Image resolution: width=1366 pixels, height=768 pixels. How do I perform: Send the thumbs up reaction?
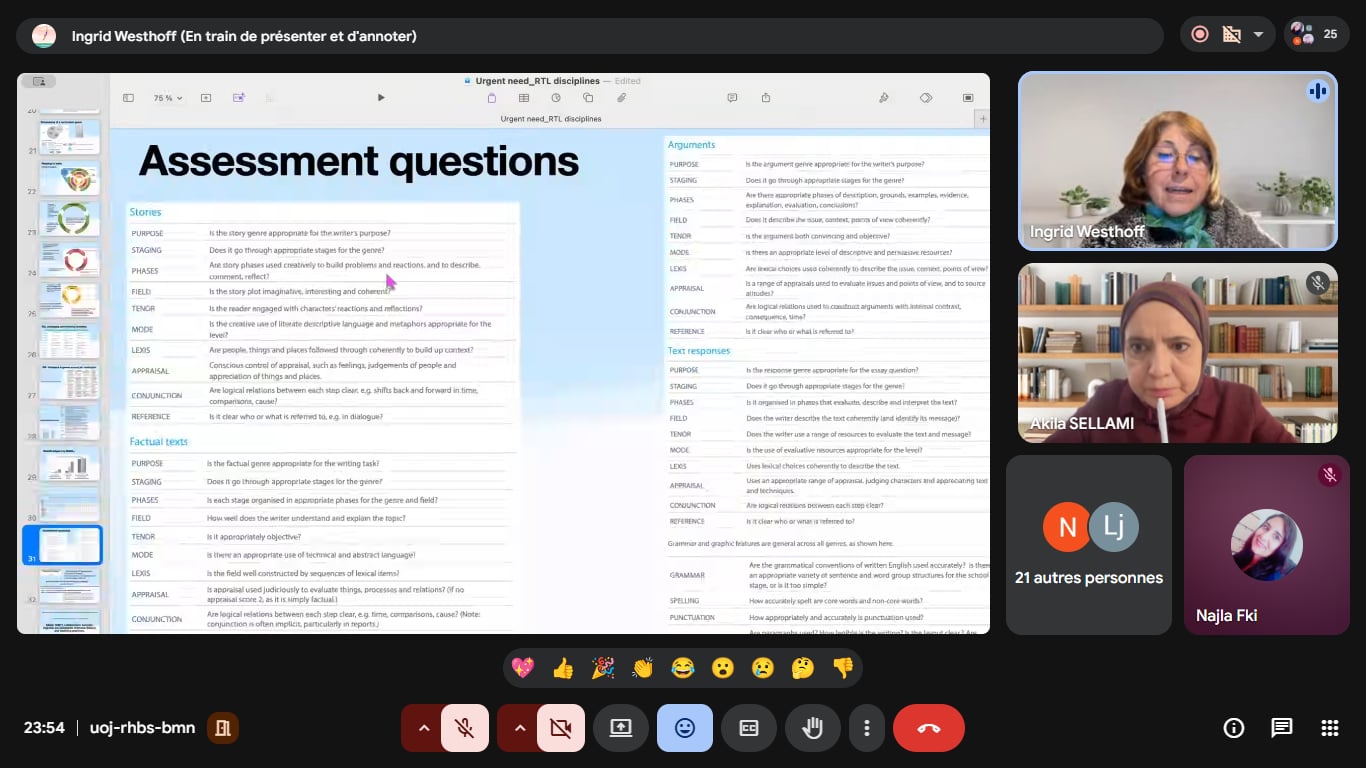pyautogui.click(x=563, y=668)
